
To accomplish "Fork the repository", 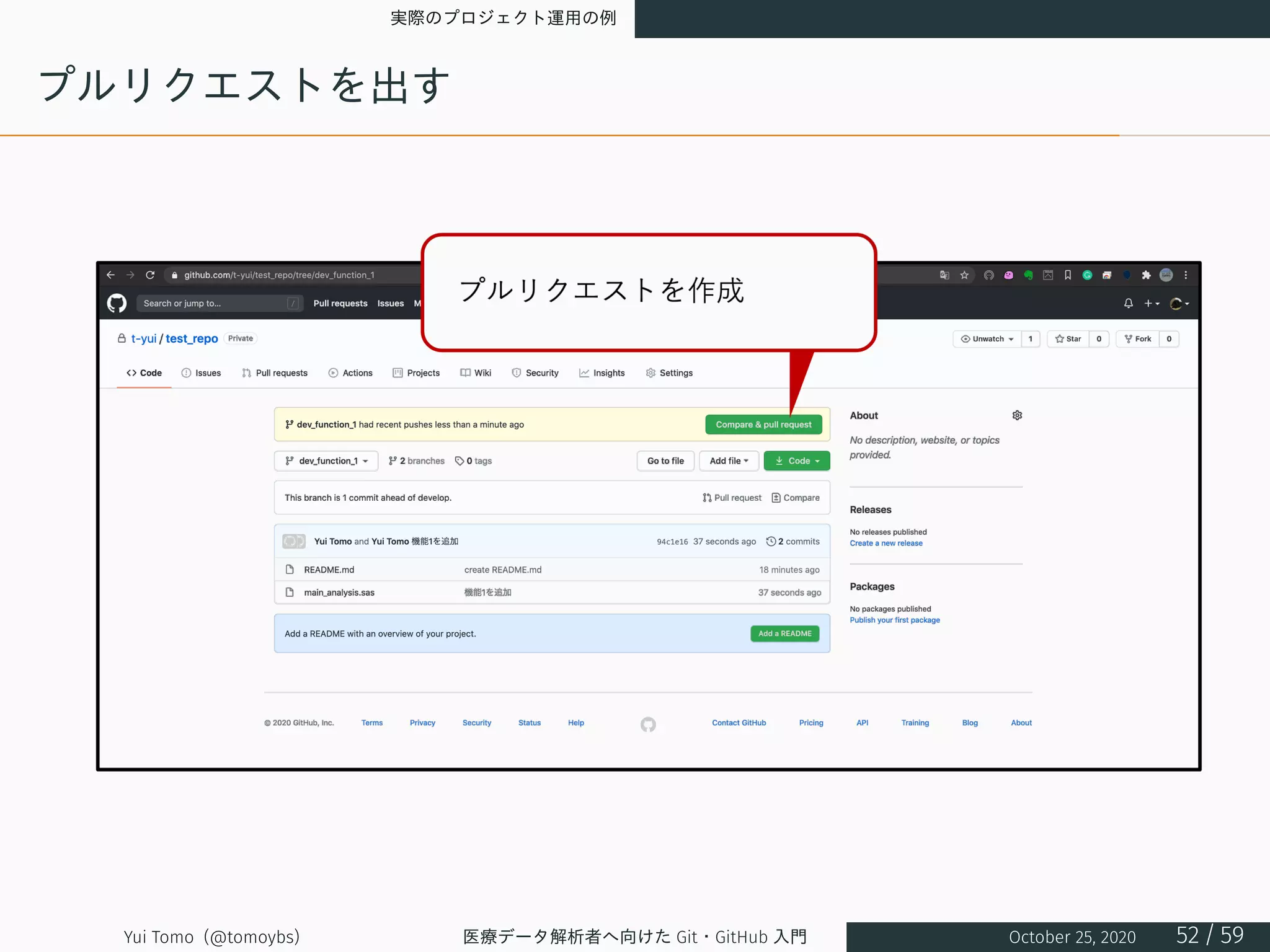I will tap(1137, 338).
